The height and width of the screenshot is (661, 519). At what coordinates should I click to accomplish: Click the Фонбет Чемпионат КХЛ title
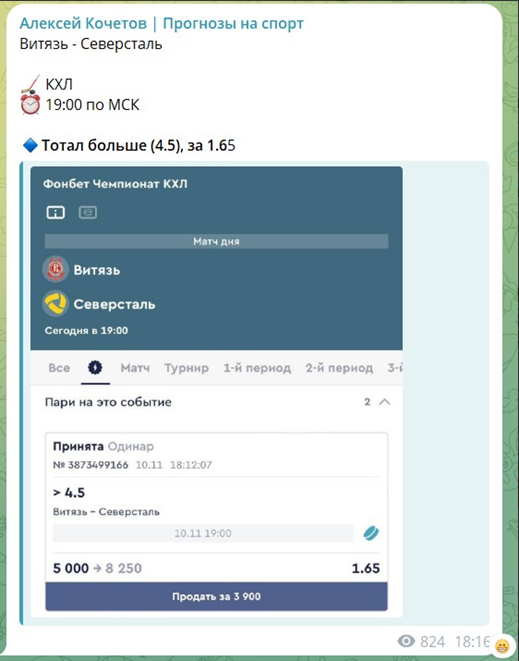(x=115, y=184)
